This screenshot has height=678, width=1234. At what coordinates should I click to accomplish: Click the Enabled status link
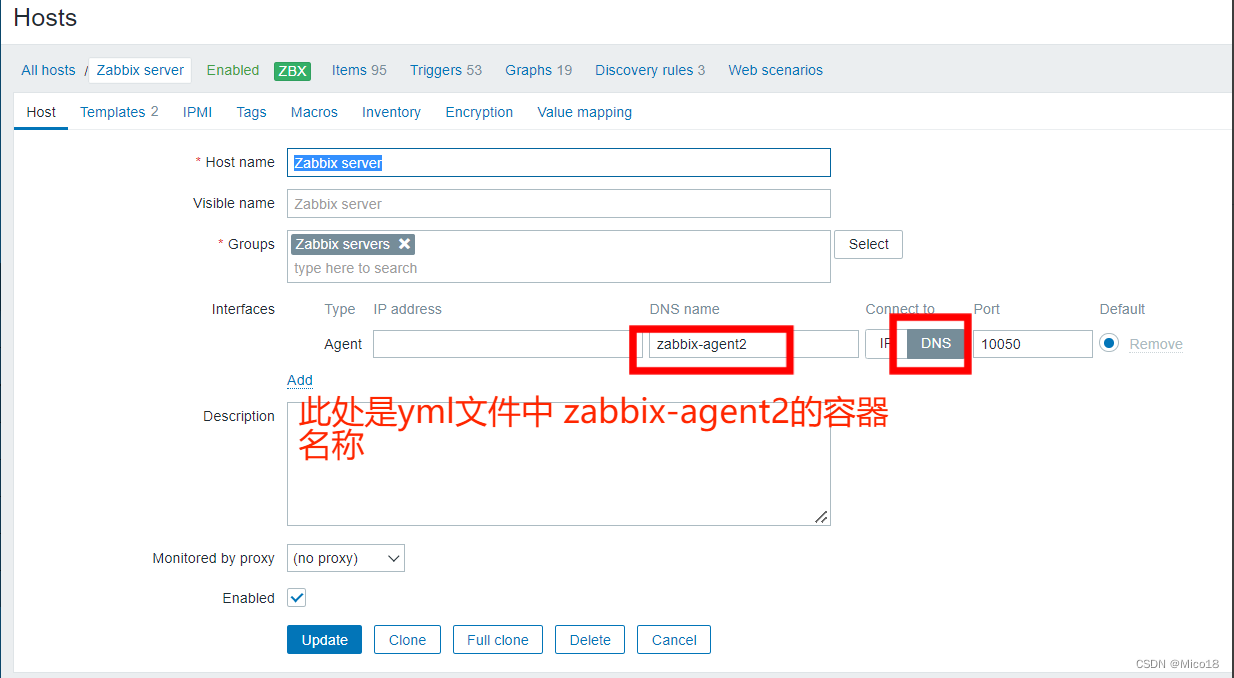233,70
